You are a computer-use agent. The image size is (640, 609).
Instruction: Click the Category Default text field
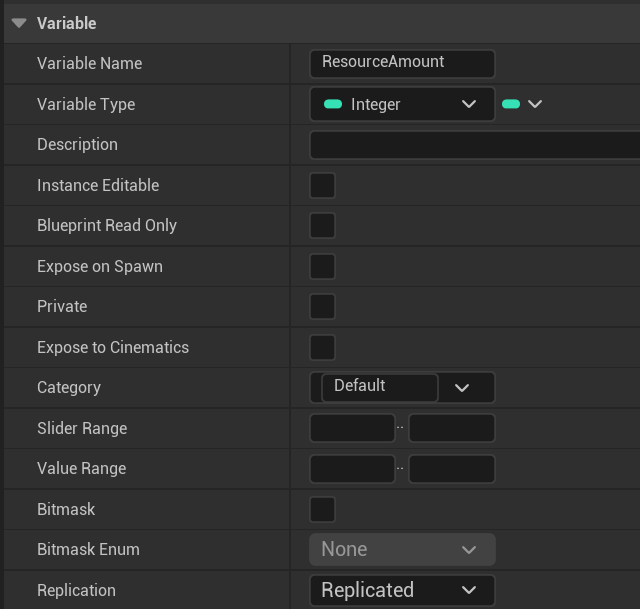pos(379,387)
